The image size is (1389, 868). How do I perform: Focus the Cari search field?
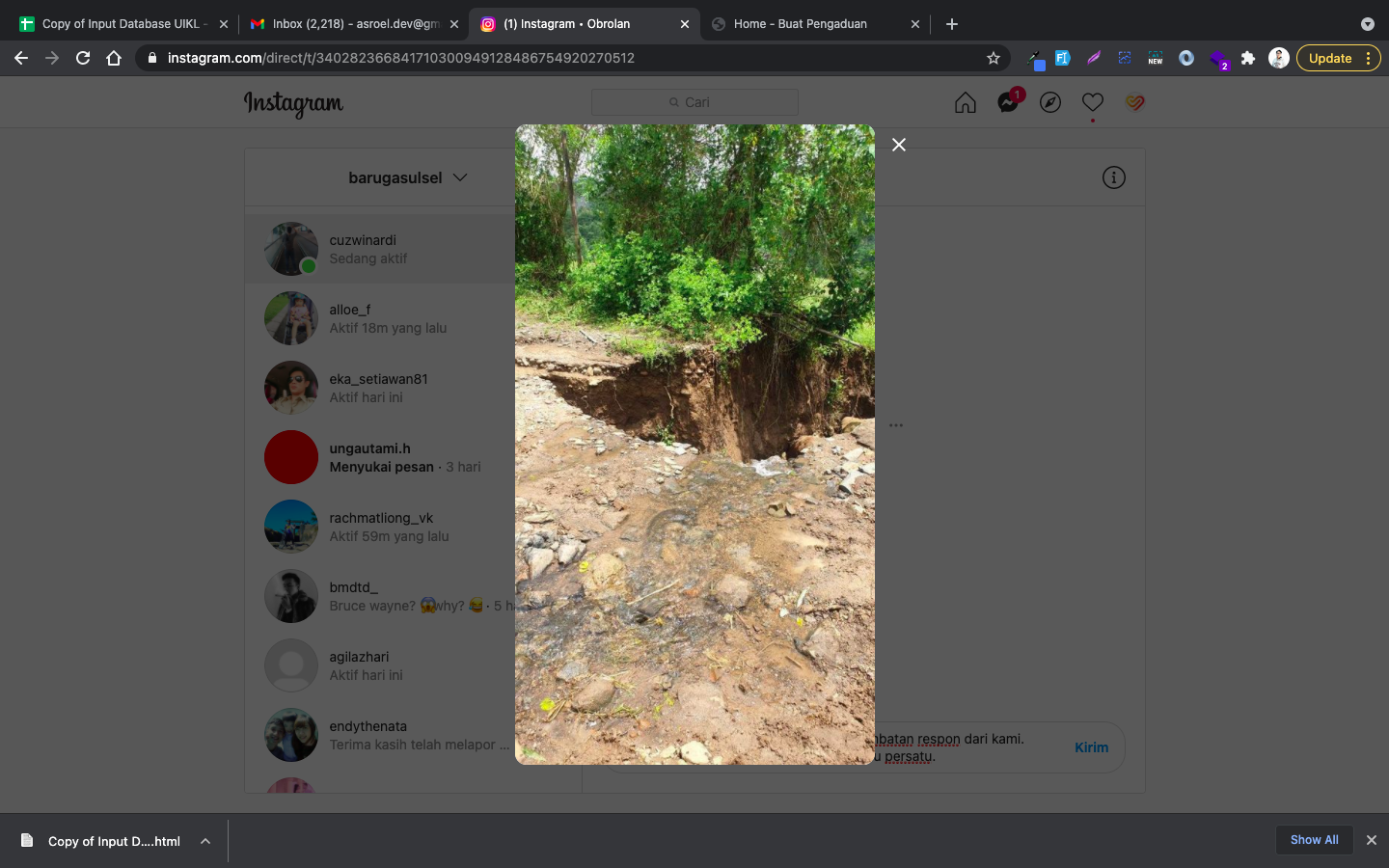(x=694, y=102)
